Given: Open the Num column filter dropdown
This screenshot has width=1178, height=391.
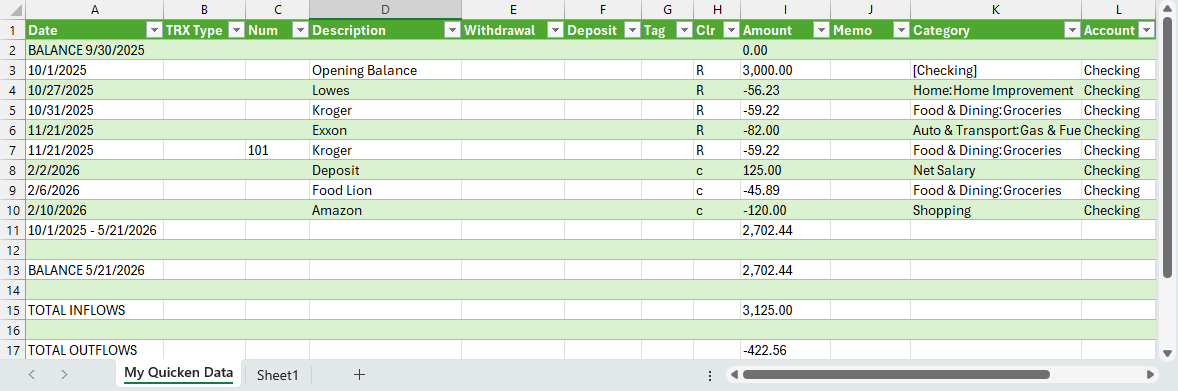Looking at the screenshot, I should 300,31.
